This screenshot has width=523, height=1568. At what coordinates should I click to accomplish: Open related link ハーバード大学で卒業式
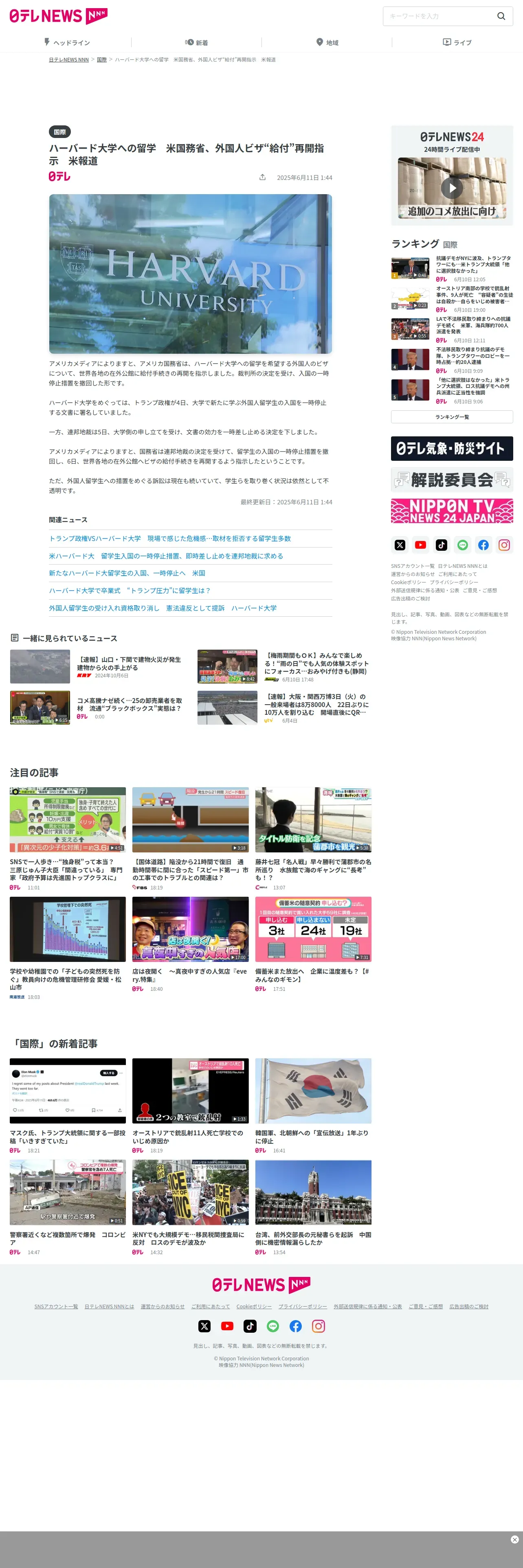[130, 590]
